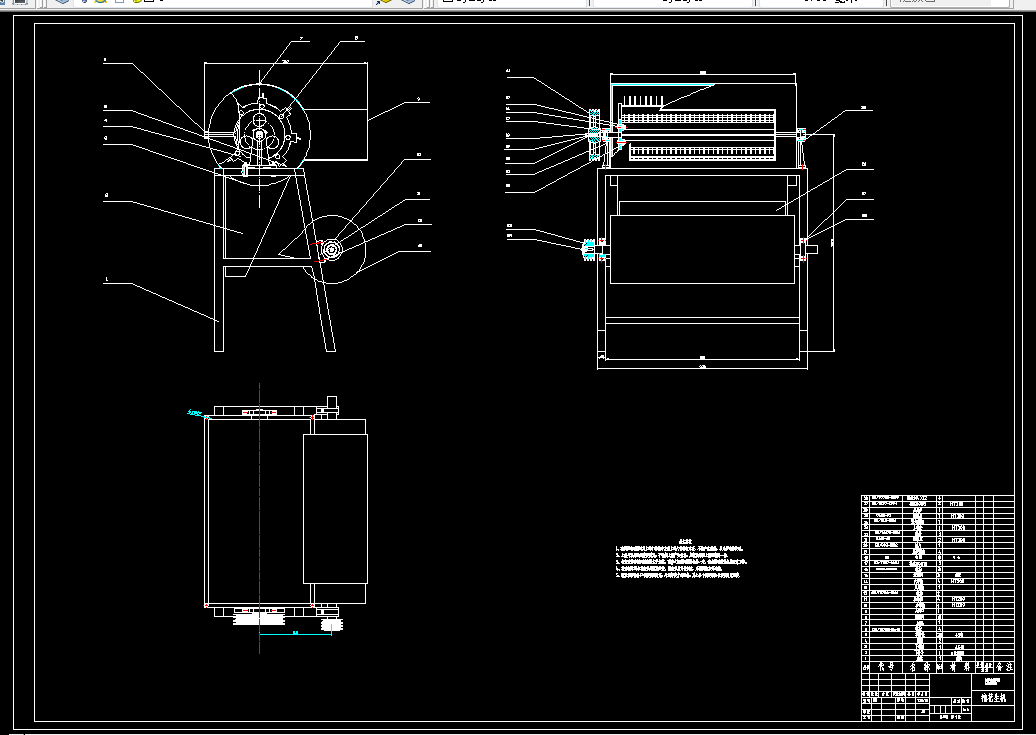Image resolution: width=1036 pixels, height=735 pixels.
Task: Open the Layer Properties Manager toolbar icon
Action: [62, 2]
